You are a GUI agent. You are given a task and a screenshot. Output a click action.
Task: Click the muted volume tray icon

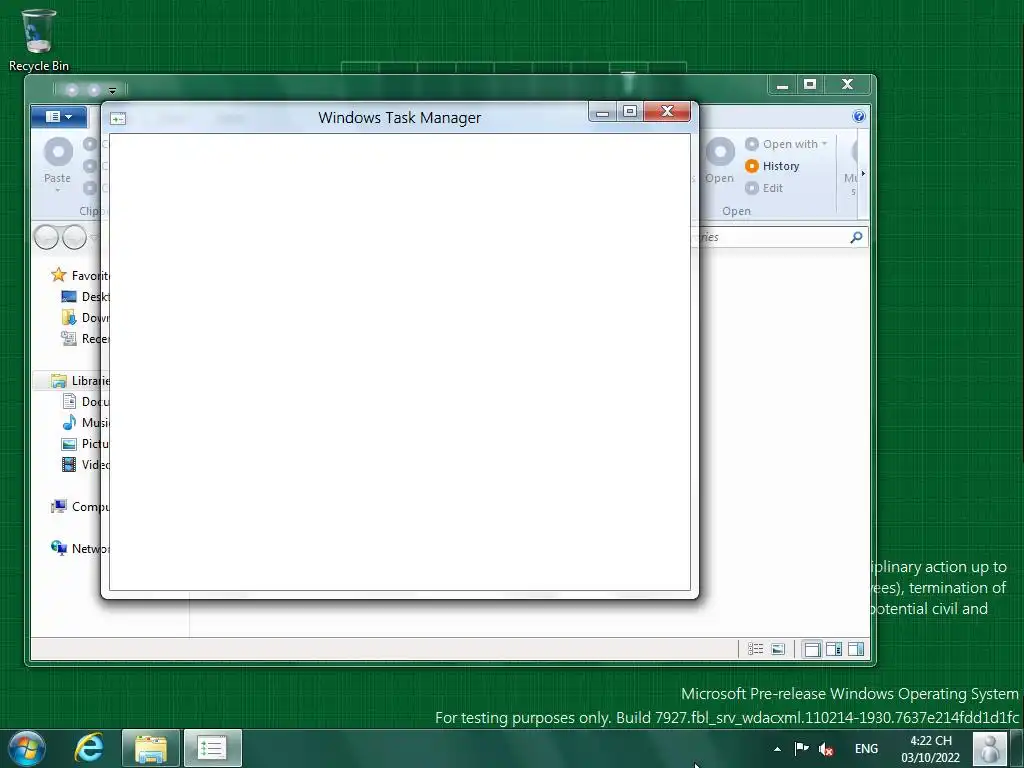[x=826, y=749]
